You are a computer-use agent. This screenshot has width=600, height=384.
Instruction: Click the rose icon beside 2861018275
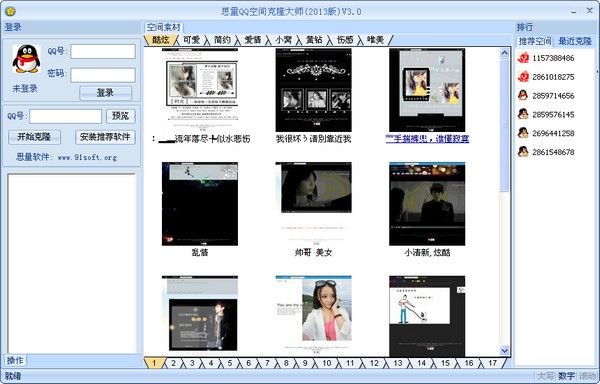523,76
